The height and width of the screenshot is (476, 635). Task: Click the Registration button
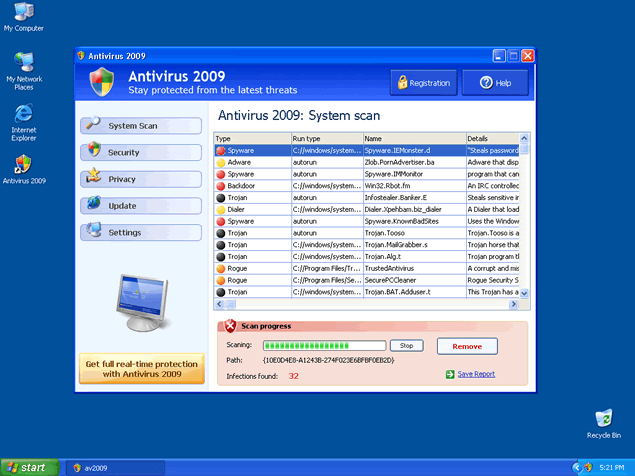coord(424,83)
